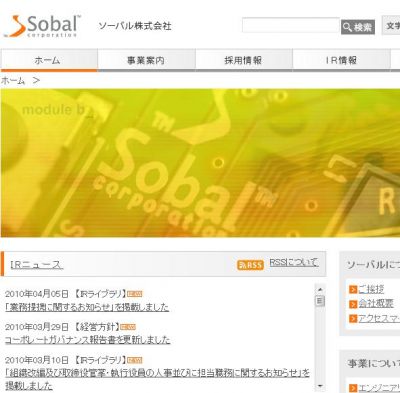Open the IR情報 navigation tab

click(341, 60)
